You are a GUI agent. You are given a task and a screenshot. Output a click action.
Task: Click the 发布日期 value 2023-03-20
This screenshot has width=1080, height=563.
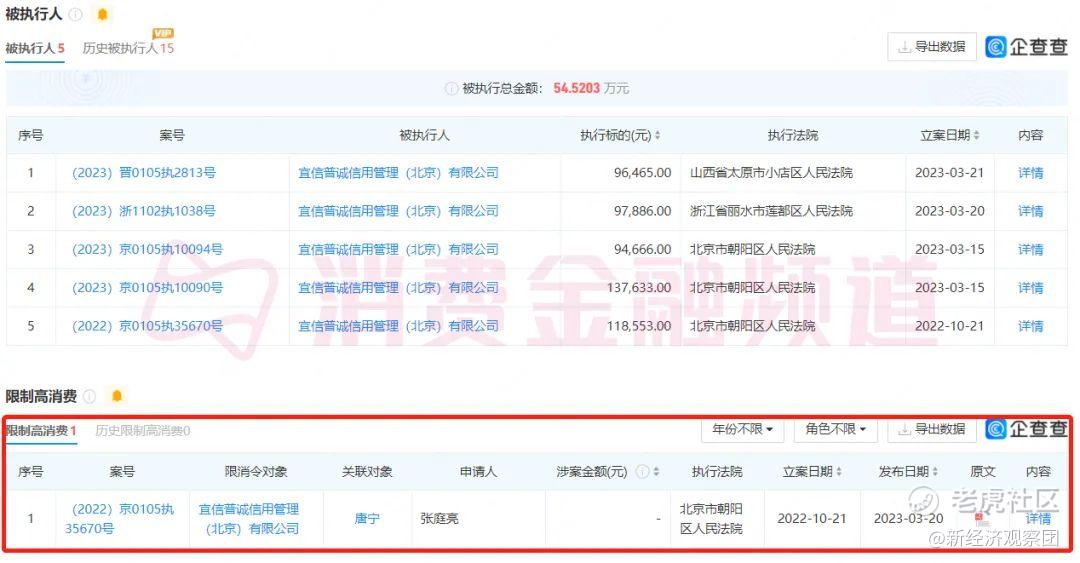[x=908, y=519]
